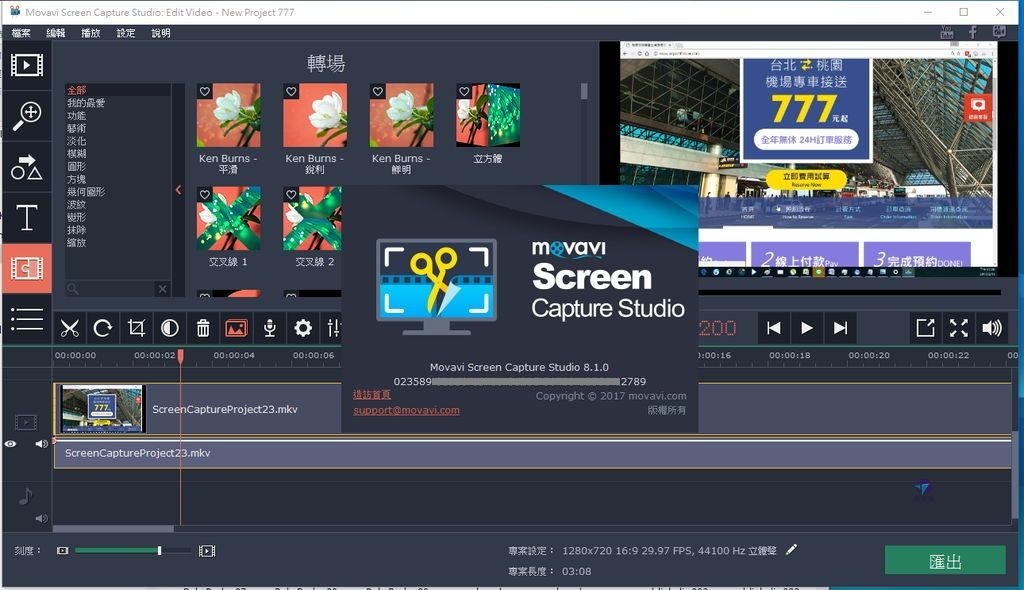Open the titles tool with the T icon
This screenshot has width=1024, height=590.
coord(27,218)
